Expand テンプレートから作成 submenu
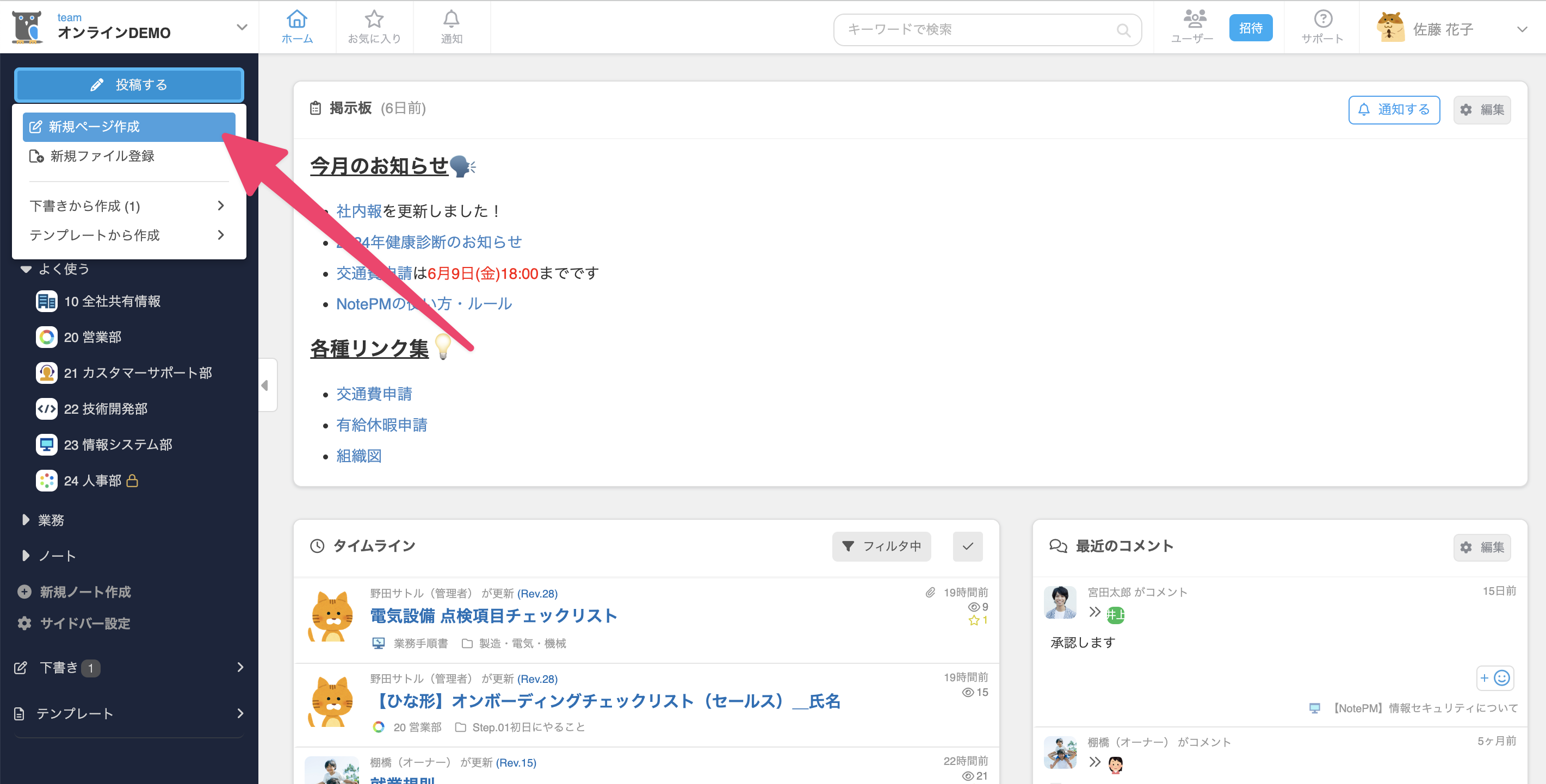Viewport: 1546px width, 784px height. (x=128, y=235)
